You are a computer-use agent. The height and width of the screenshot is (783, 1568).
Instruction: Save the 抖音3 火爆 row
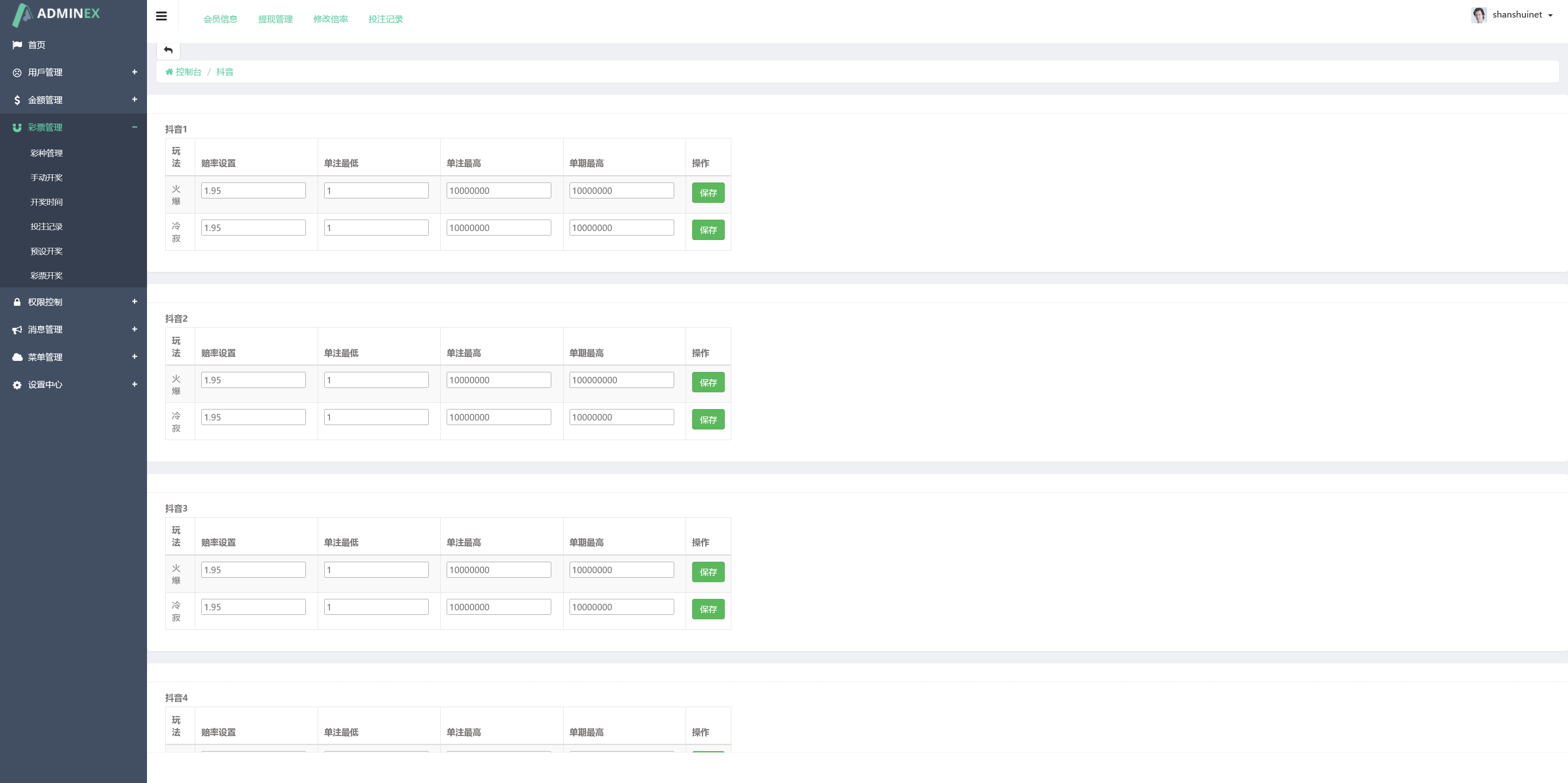708,572
